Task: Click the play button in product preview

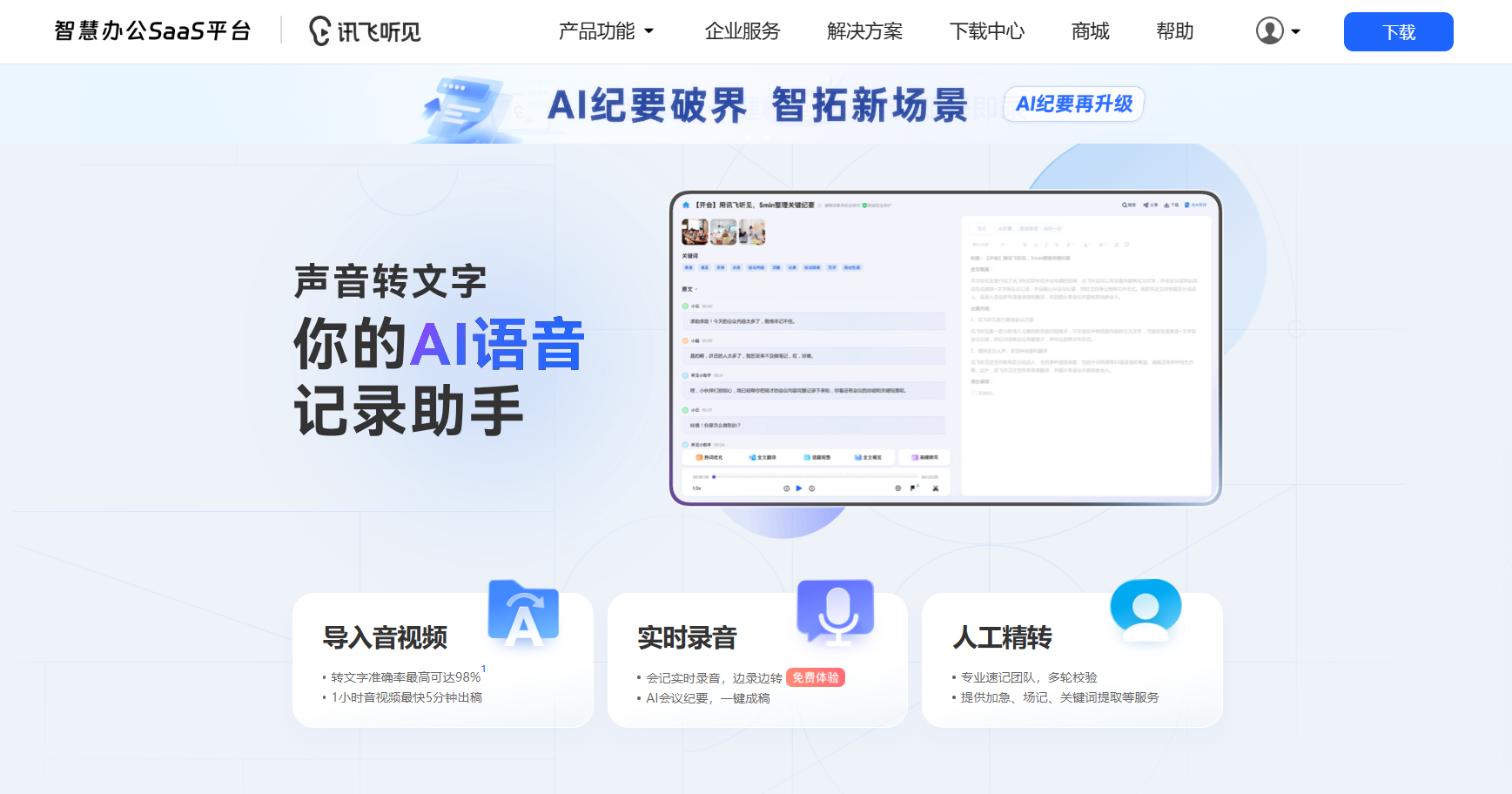Action: 799,488
